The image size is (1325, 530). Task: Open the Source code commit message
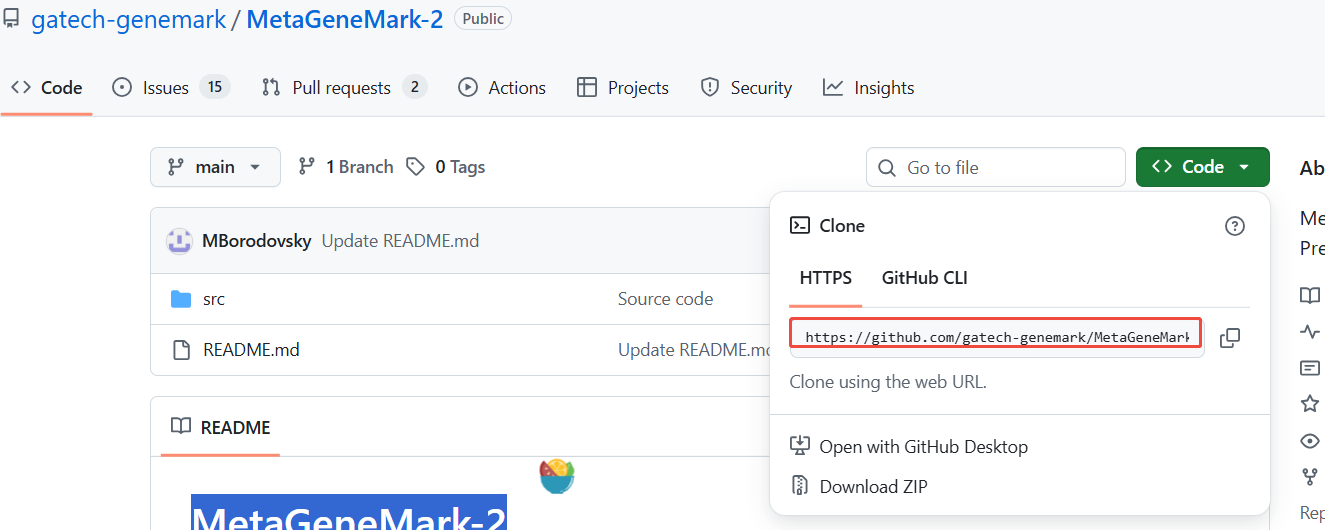666,299
